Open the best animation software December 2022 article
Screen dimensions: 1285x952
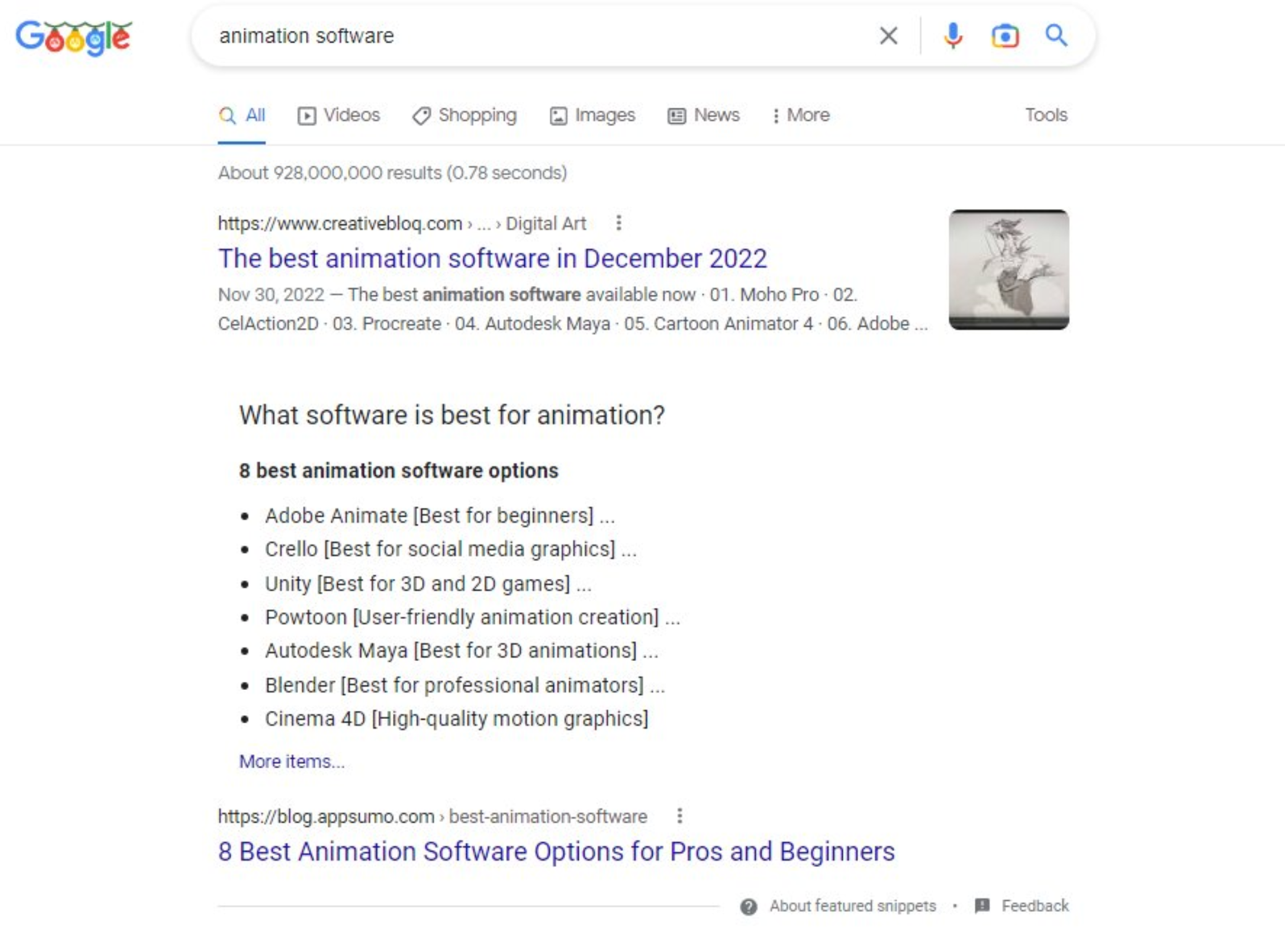[x=492, y=258]
